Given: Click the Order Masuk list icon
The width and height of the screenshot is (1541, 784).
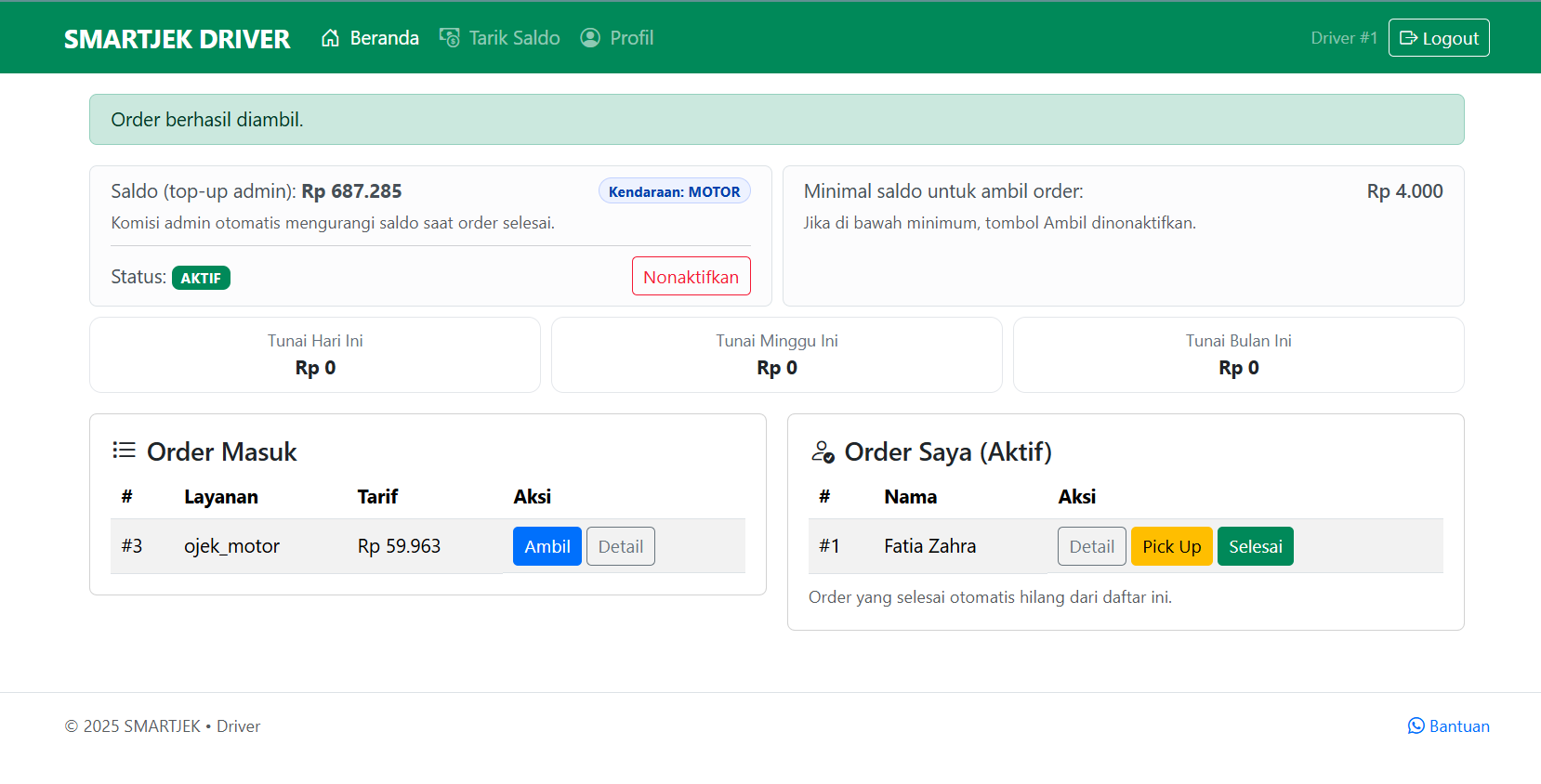Looking at the screenshot, I should click(x=124, y=451).
